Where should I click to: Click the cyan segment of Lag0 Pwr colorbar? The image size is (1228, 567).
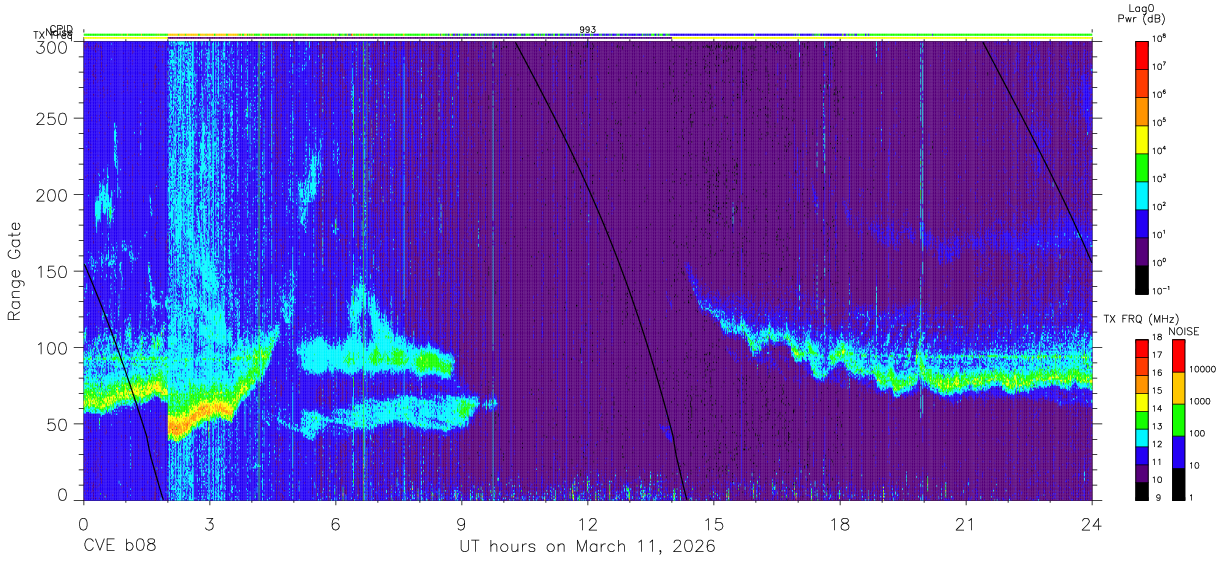tap(1142, 194)
